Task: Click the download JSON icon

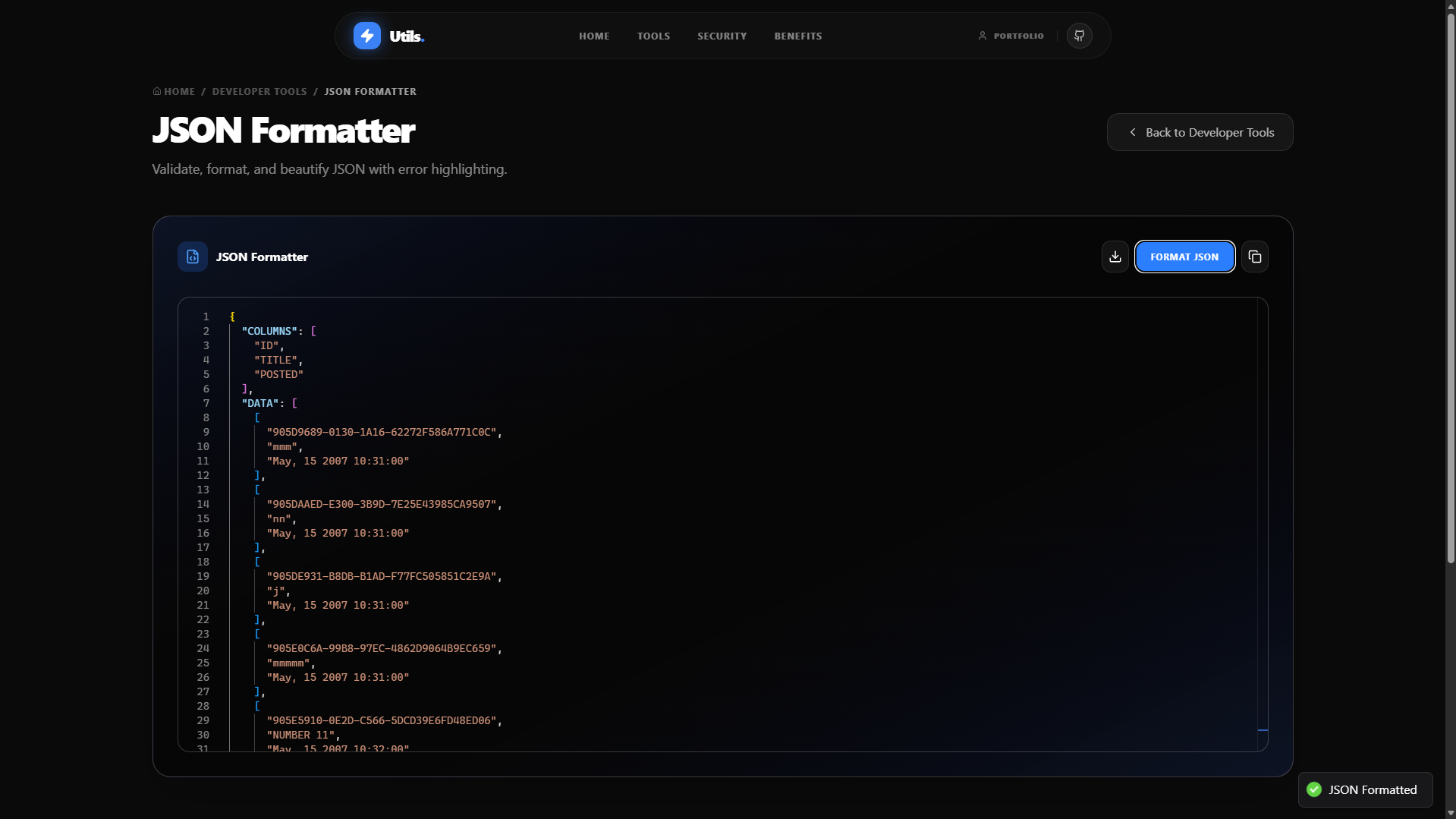Action: click(x=1114, y=257)
